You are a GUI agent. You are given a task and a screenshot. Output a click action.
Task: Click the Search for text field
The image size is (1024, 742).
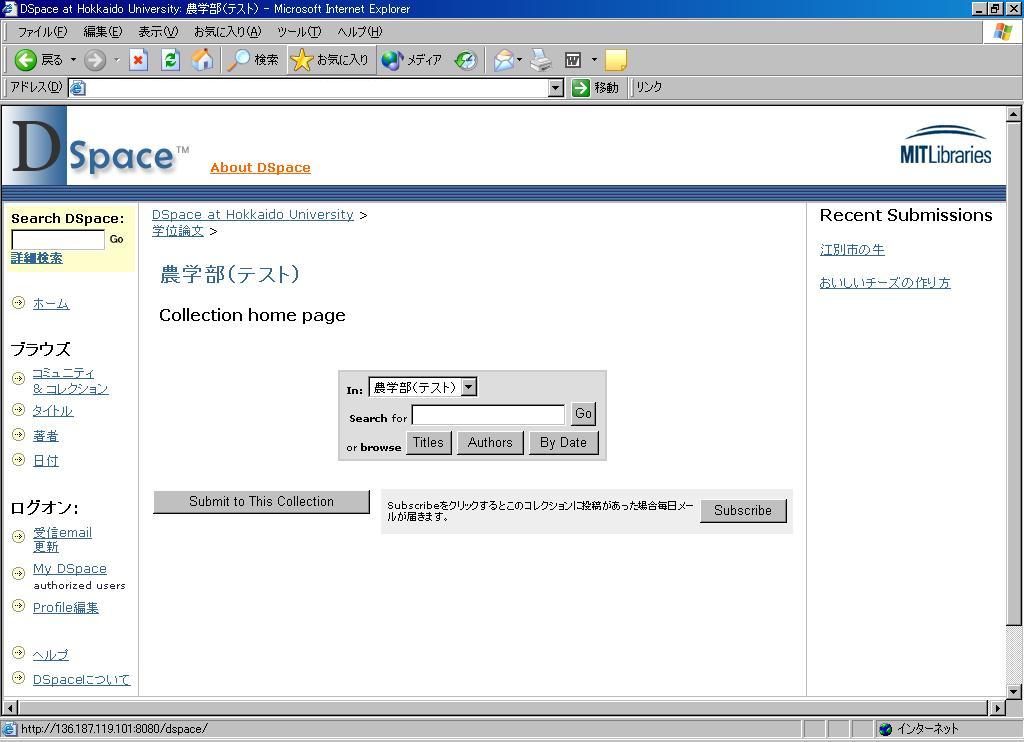point(488,415)
